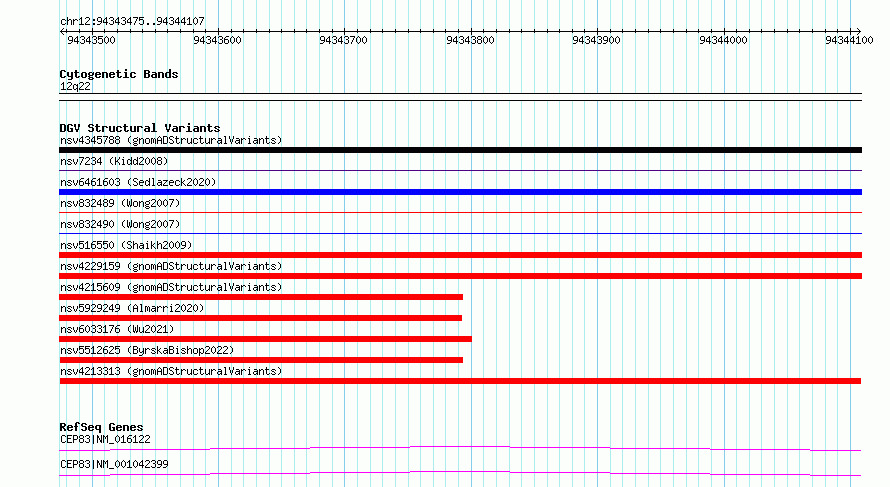Click ruler position 94343500
The image size is (890, 487).
pos(91,40)
